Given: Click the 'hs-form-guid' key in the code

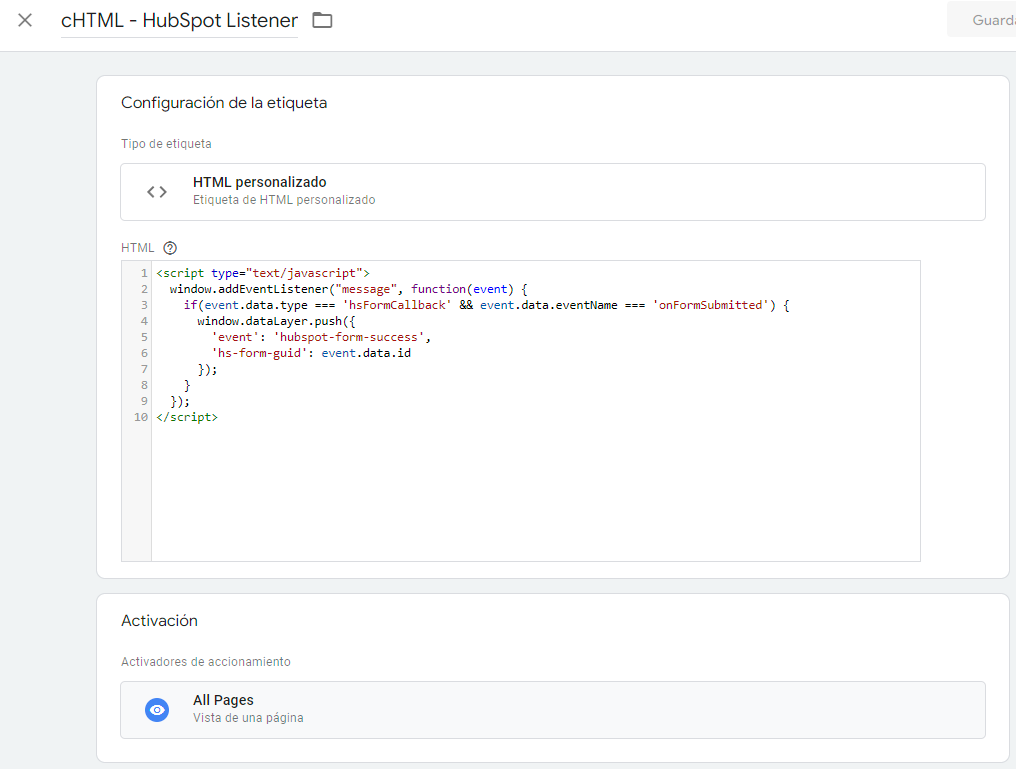Looking at the screenshot, I should point(262,353).
